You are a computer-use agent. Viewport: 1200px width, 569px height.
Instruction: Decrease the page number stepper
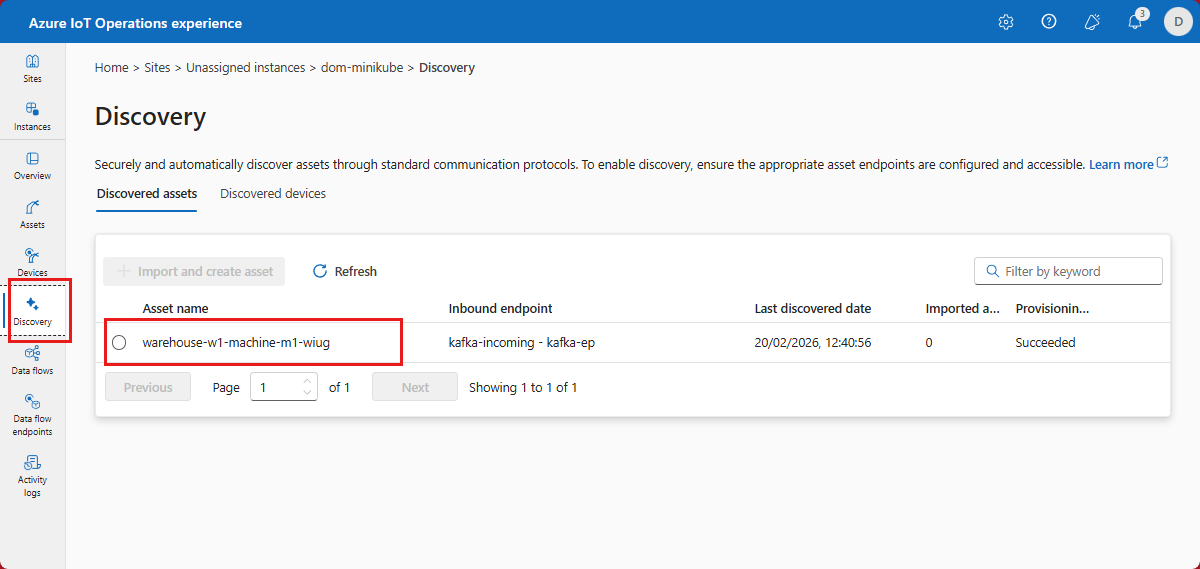pyautogui.click(x=308, y=393)
